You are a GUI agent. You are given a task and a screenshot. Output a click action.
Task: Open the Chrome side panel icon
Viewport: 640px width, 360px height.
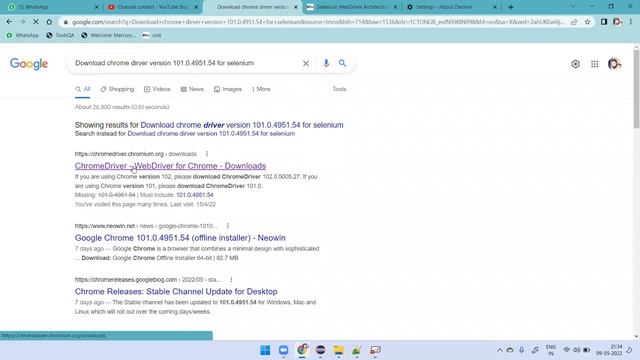click(604, 22)
